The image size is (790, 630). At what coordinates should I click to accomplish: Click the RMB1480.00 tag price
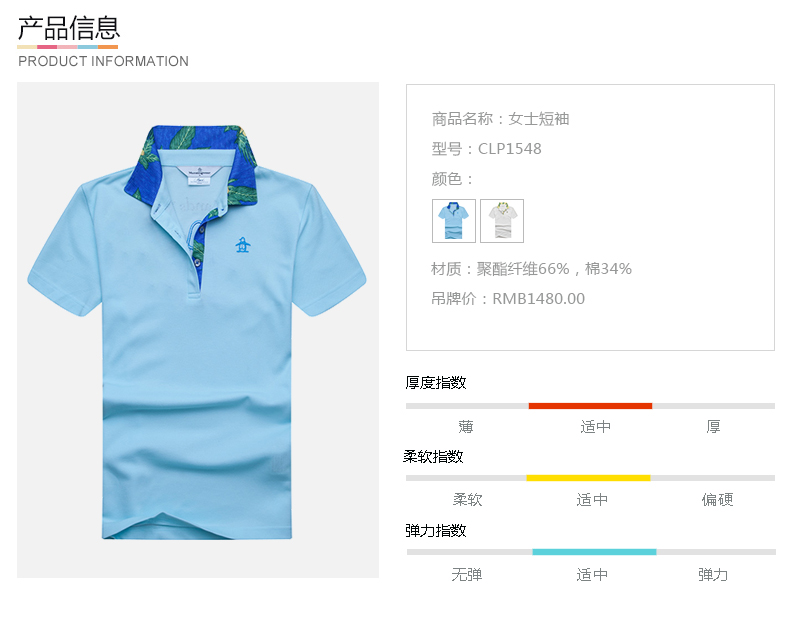pos(538,298)
